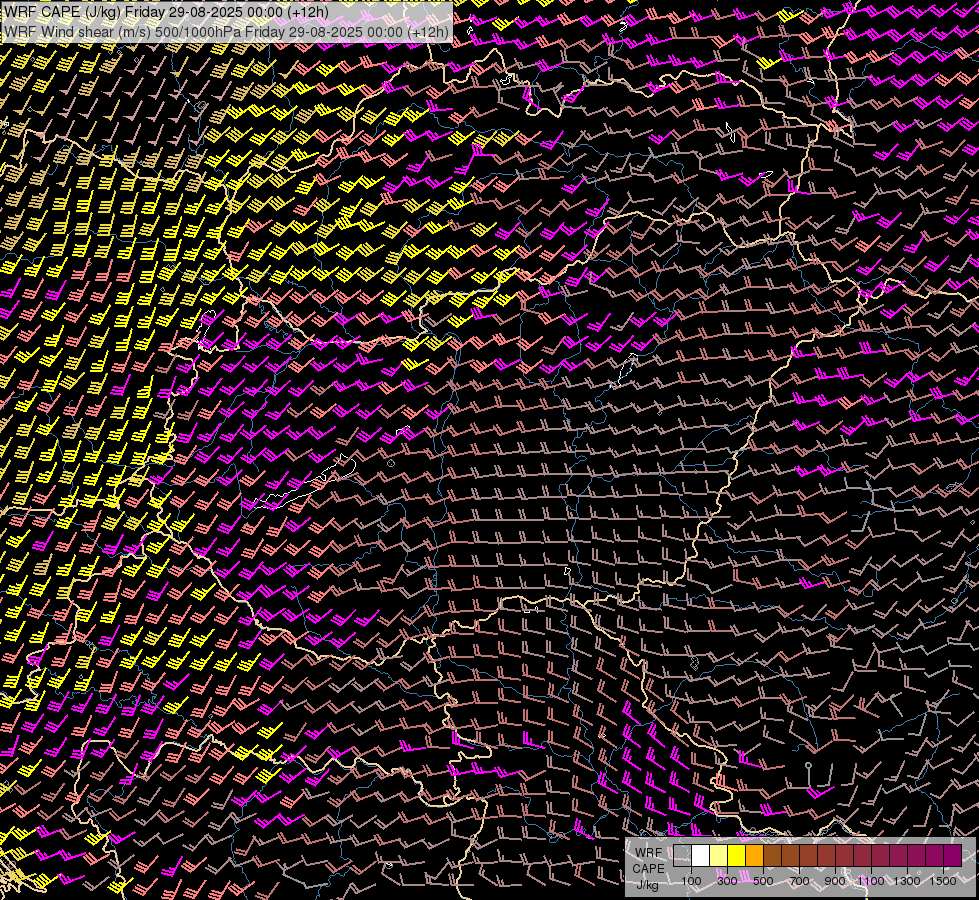Select the WRF Wind shear title line
This screenshot has width=979, height=900.
tap(226, 32)
